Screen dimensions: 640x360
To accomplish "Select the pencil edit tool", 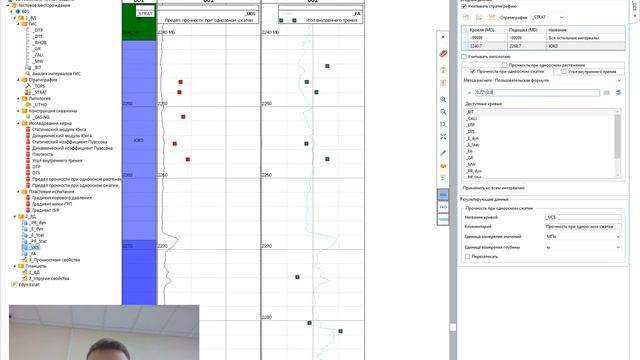I will tap(443, 153).
